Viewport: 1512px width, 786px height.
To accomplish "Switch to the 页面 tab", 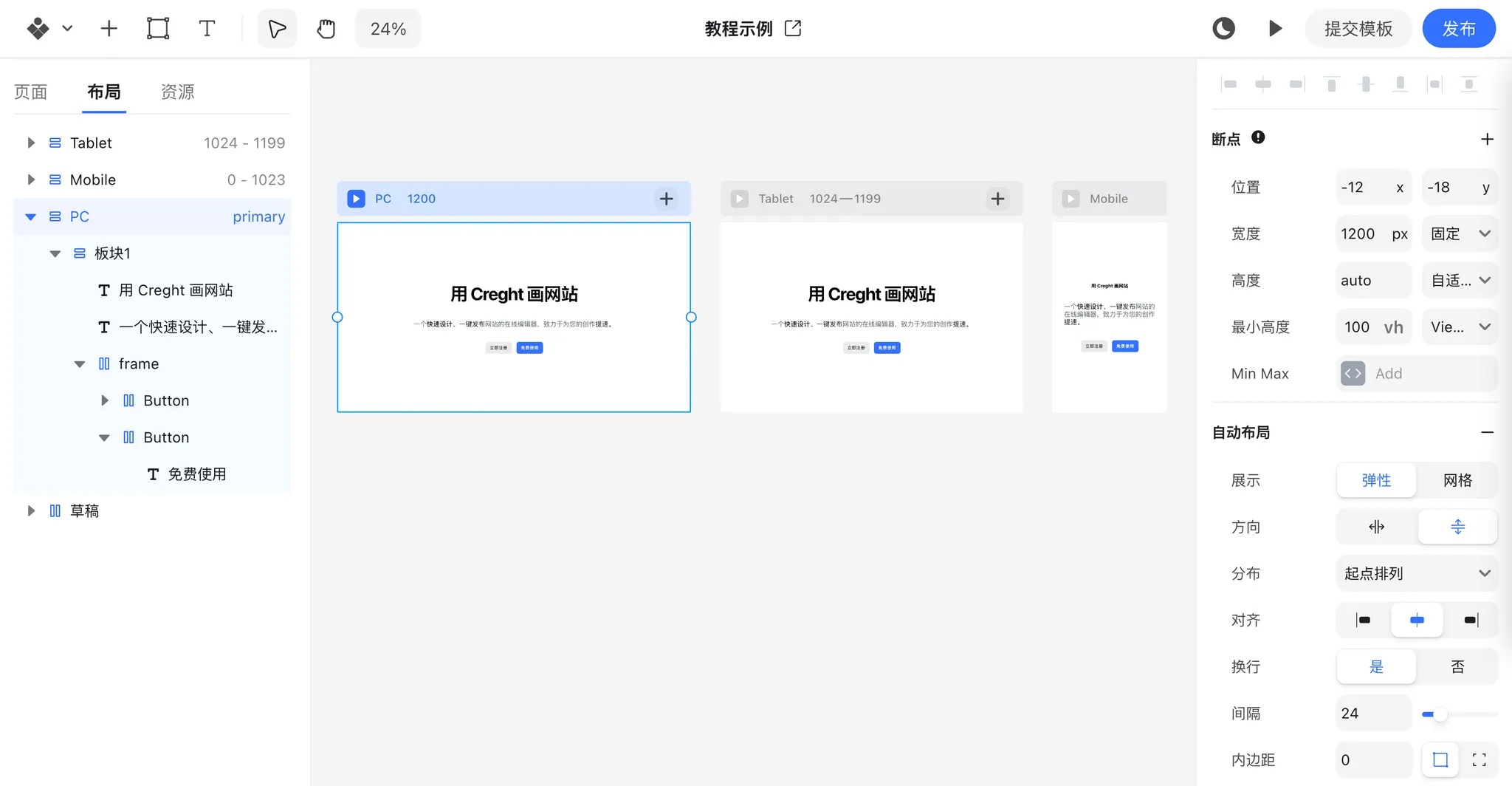I will (x=31, y=92).
